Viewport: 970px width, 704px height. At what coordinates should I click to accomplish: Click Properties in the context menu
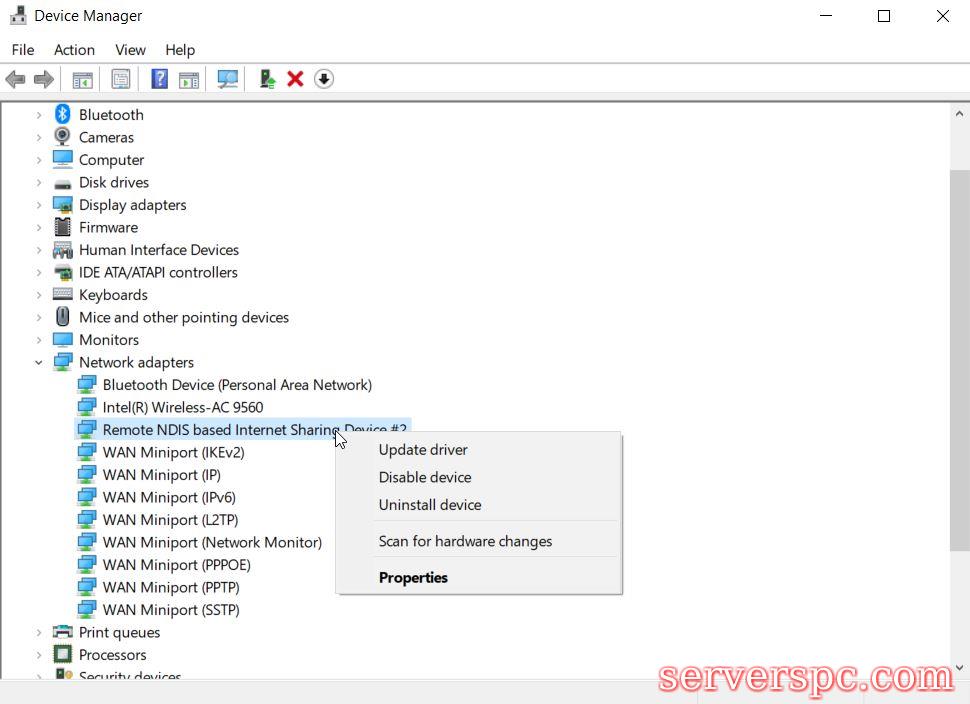pyautogui.click(x=413, y=577)
